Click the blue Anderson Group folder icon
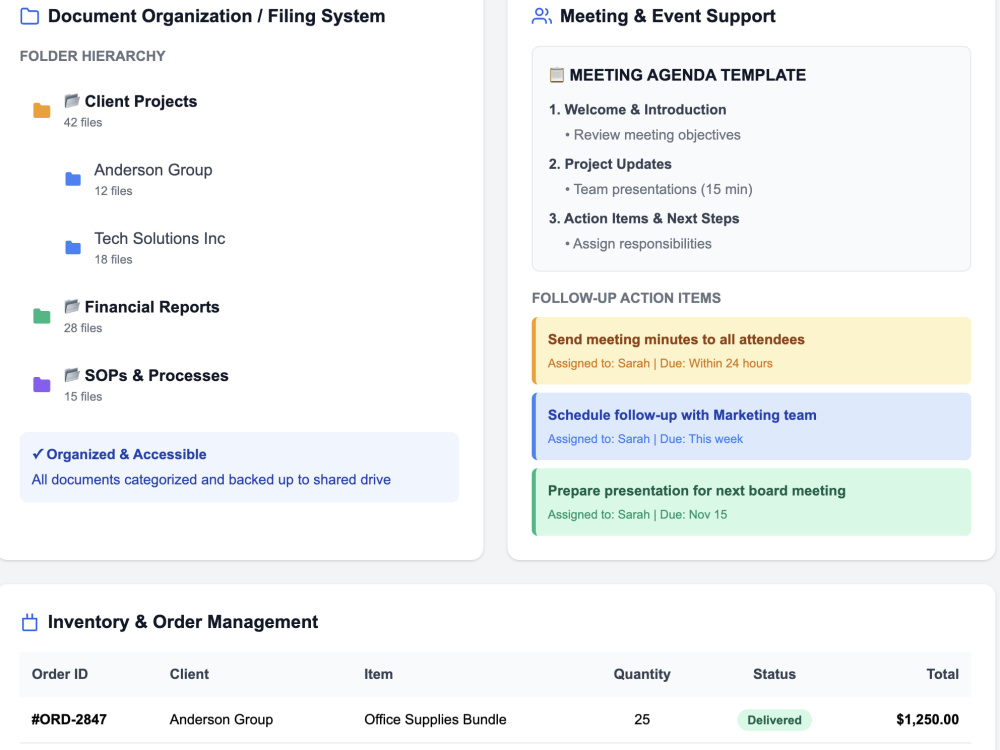 point(73,179)
